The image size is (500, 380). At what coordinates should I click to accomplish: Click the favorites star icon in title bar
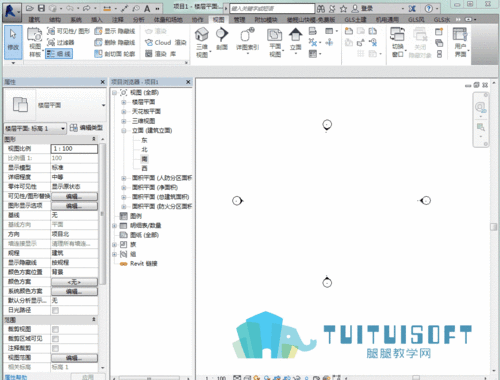tap(343, 9)
